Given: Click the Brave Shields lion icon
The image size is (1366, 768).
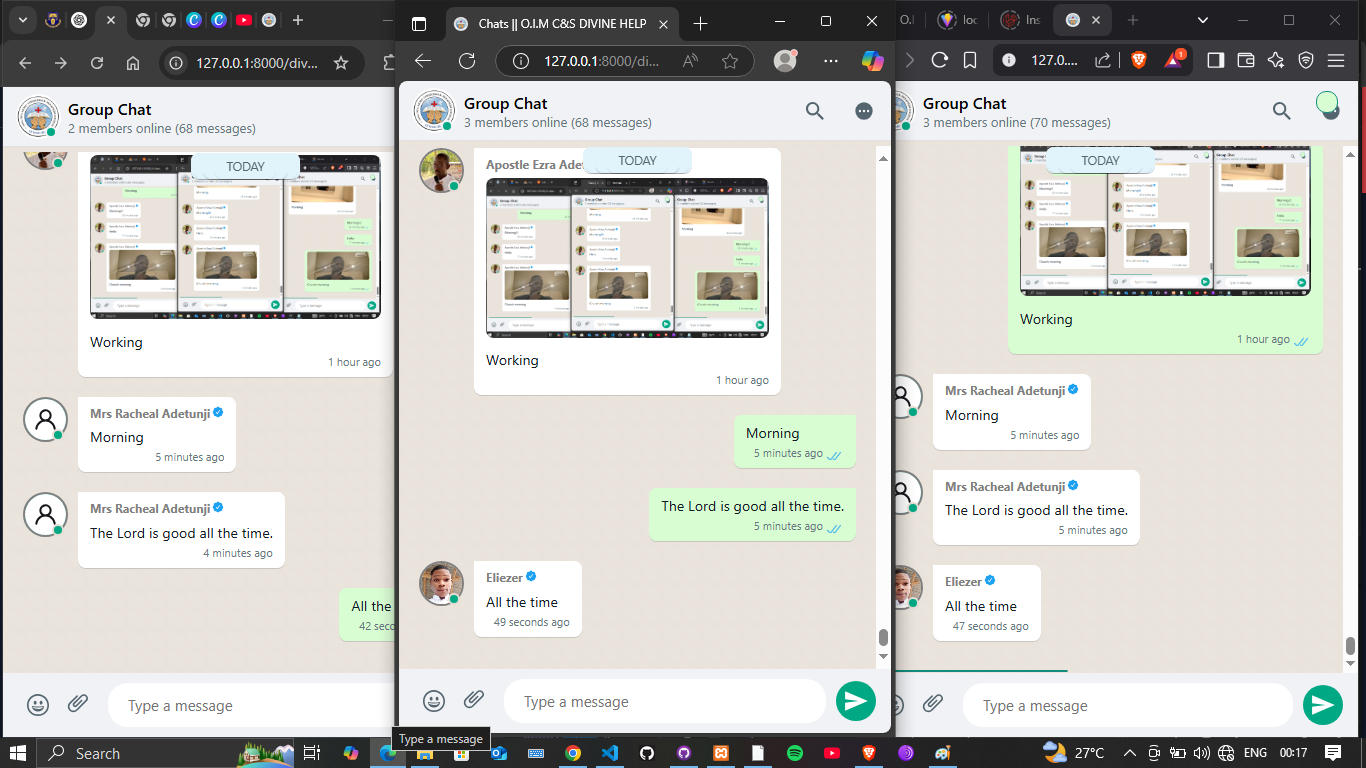Looking at the screenshot, I should 1139,60.
